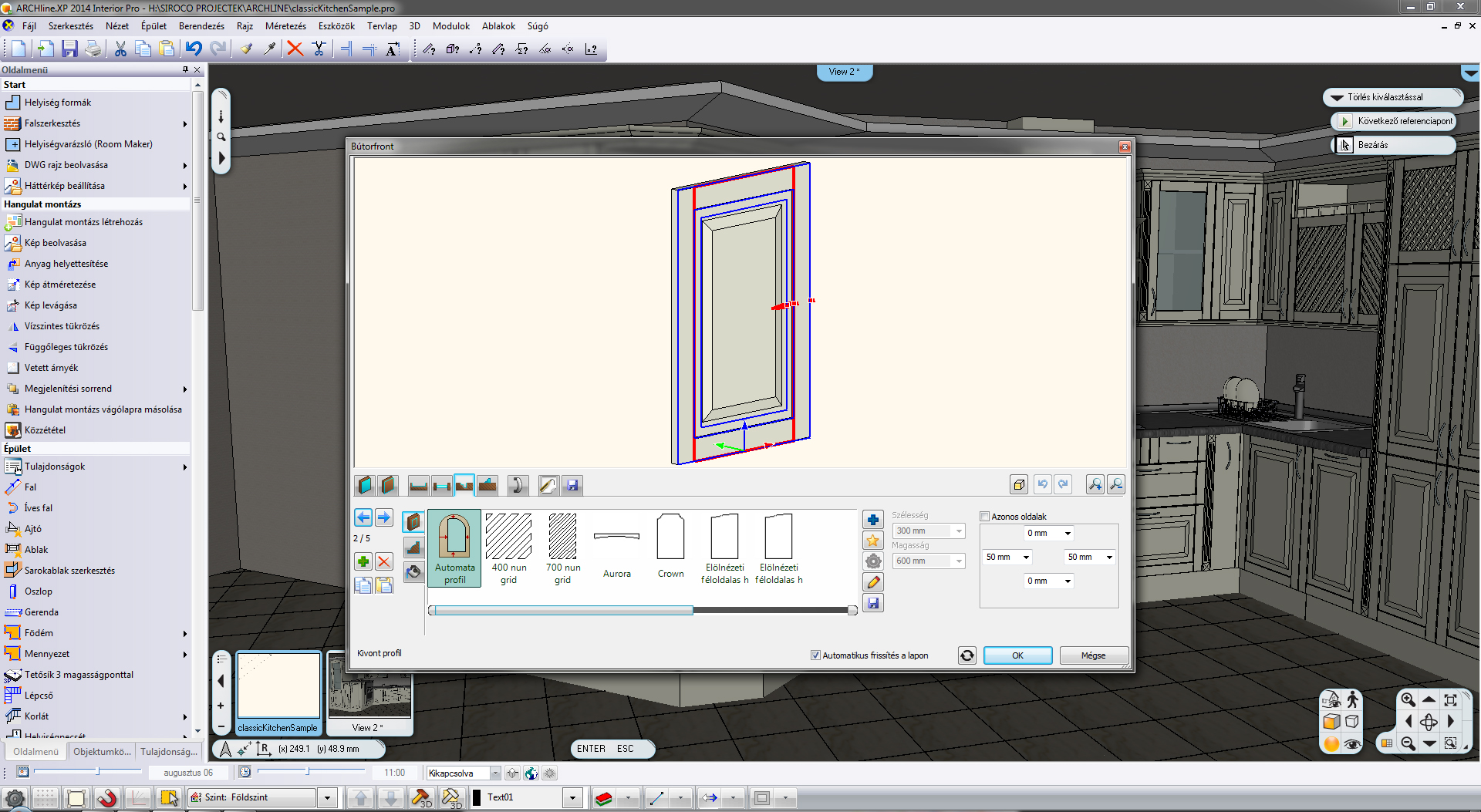This screenshot has width=1481, height=812.
Task: Switch to the Objektumkö... side panel tab
Action: coord(102,751)
